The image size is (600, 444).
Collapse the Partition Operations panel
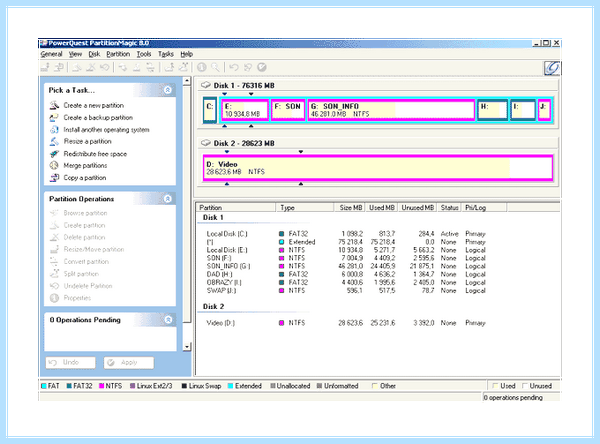coord(168,199)
